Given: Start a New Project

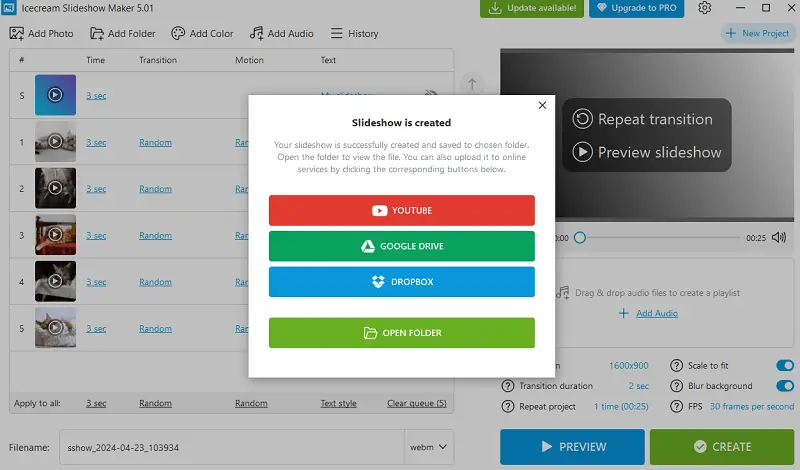Looking at the screenshot, I should pyautogui.click(x=758, y=33).
